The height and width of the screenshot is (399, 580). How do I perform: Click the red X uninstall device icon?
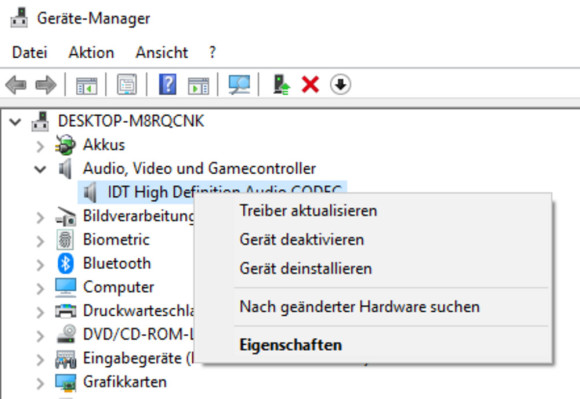[310, 84]
